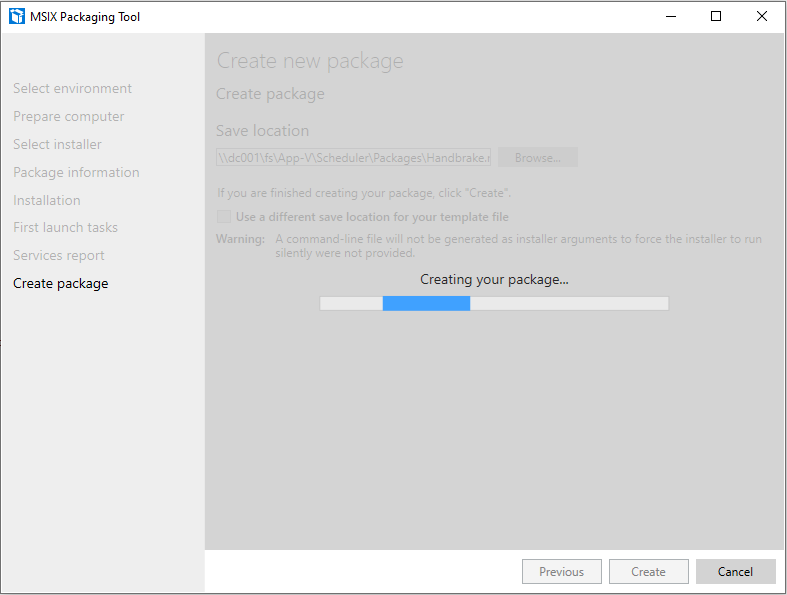
Task: Click the Save location path field
Action: (x=354, y=158)
